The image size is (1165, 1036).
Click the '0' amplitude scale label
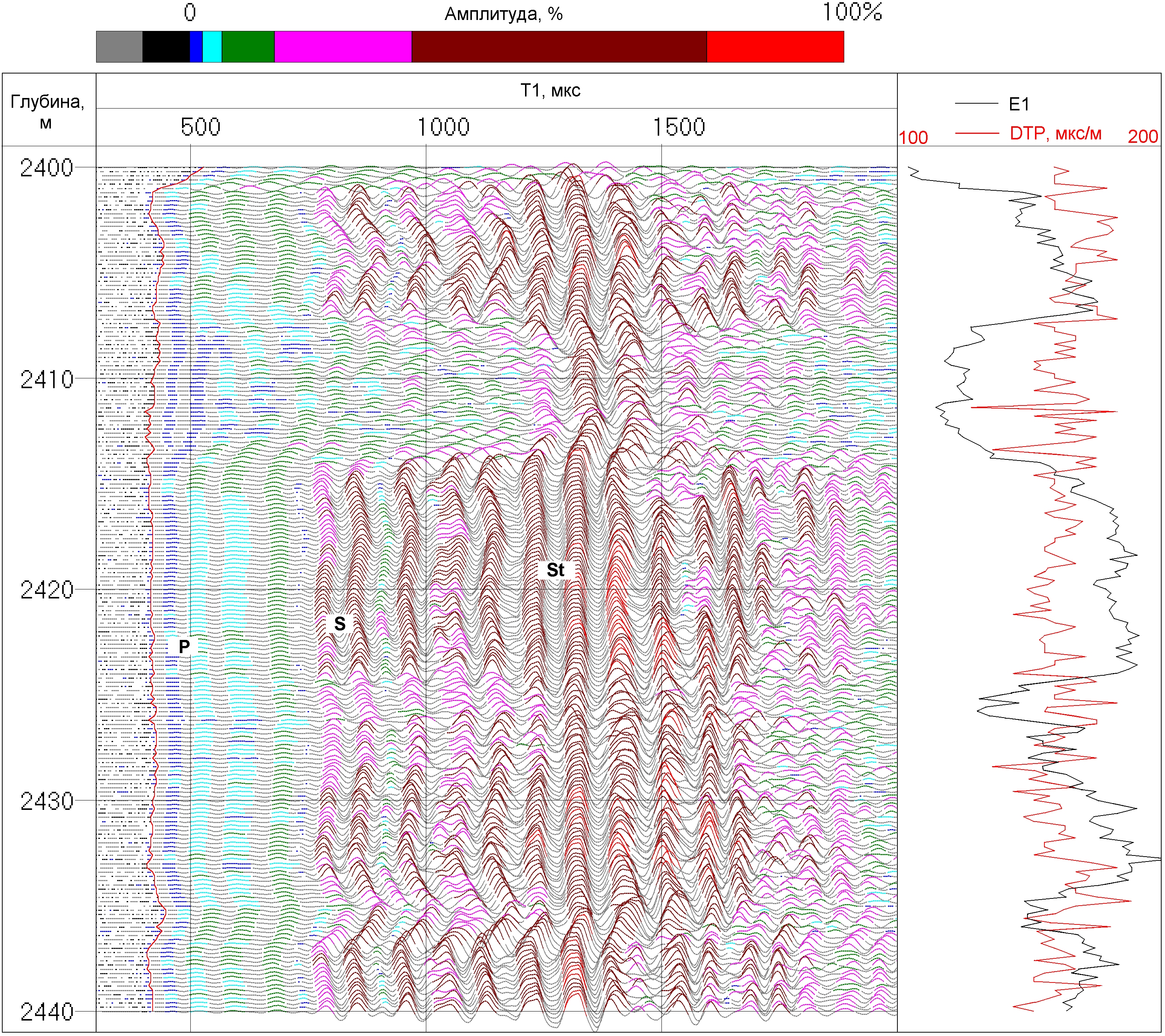pos(190,12)
